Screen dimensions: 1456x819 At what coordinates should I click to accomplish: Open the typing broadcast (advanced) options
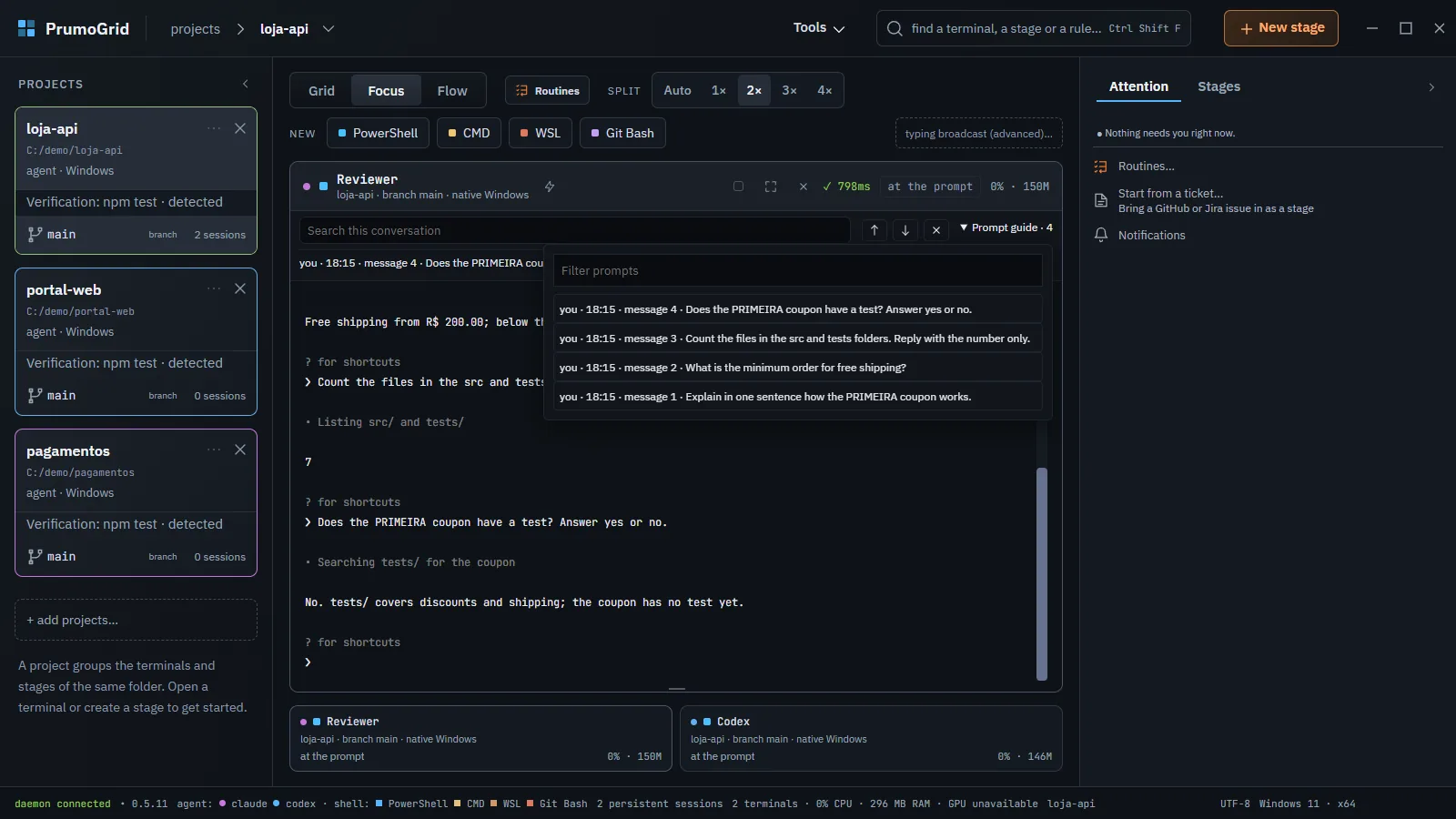coord(979,134)
